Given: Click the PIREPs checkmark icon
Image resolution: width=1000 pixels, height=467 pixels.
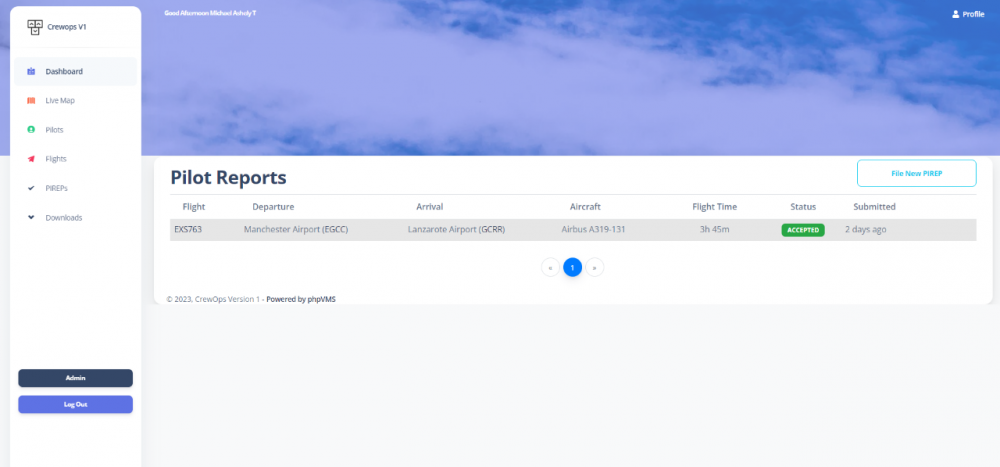Looking at the screenshot, I should tap(31, 188).
